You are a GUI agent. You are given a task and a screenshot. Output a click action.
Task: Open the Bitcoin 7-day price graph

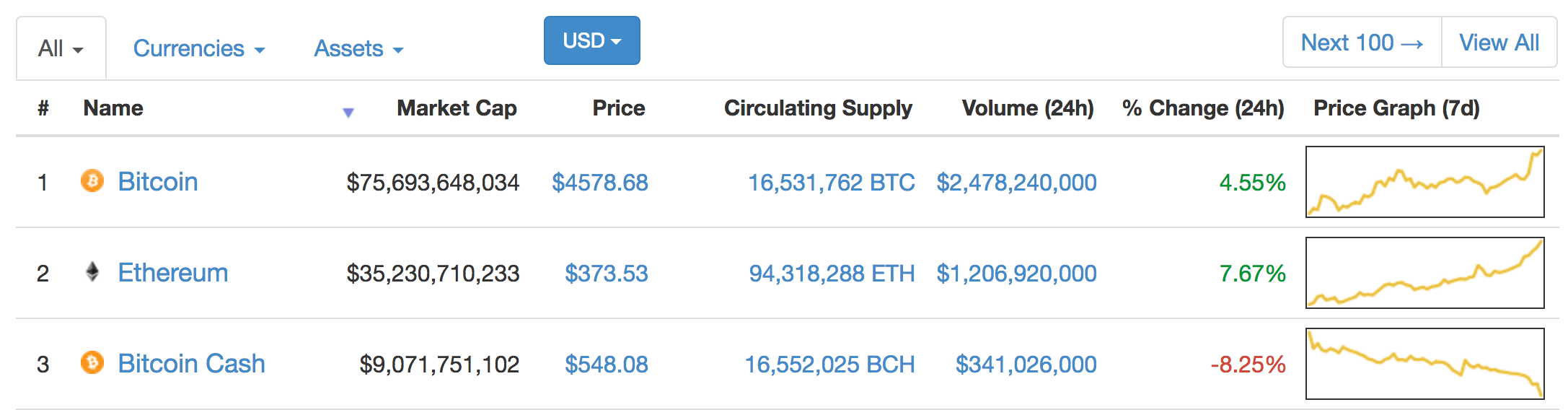click(1425, 182)
